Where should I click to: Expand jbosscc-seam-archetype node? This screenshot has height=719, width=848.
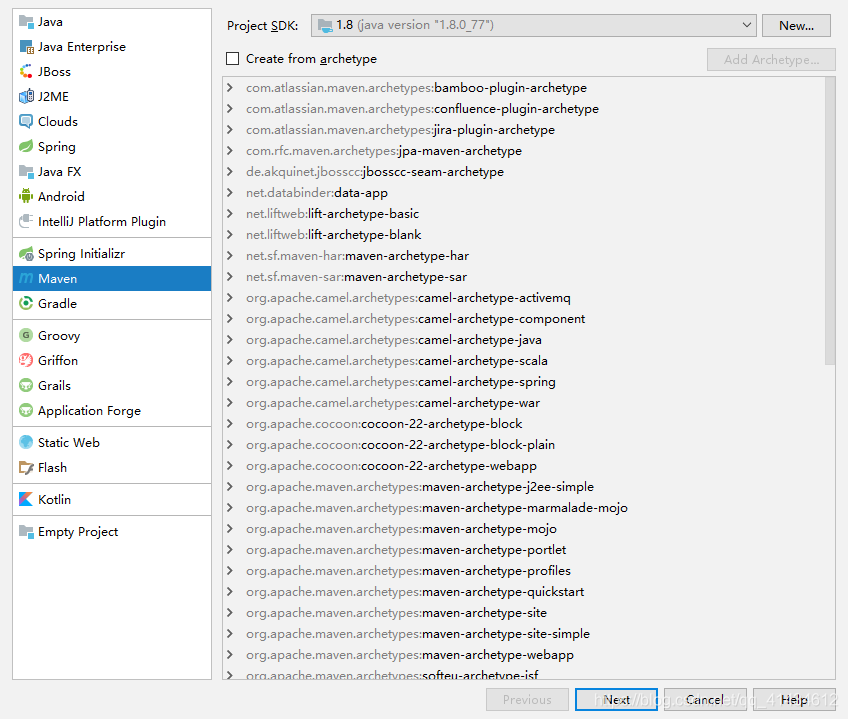coord(230,171)
